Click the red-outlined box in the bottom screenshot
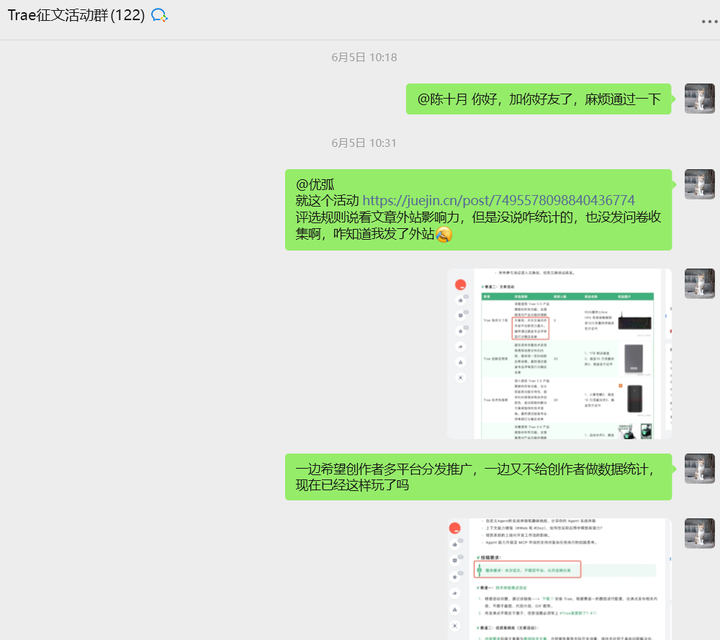The height and width of the screenshot is (640, 720). click(526, 570)
